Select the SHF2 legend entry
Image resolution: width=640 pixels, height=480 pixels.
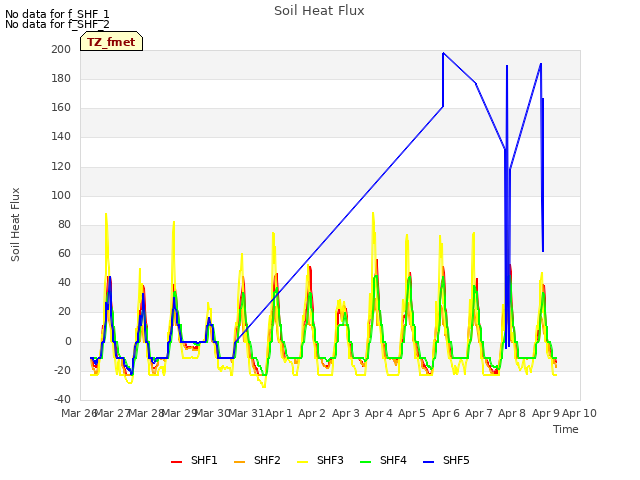click(x=257, y=460)
